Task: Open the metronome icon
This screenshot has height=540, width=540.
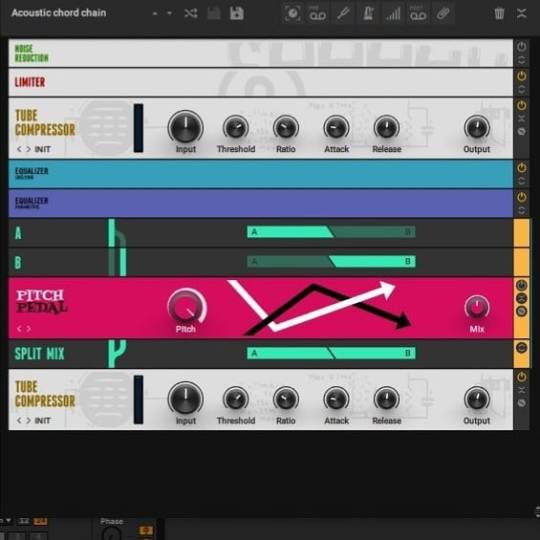Action: [x=368, y=13]
